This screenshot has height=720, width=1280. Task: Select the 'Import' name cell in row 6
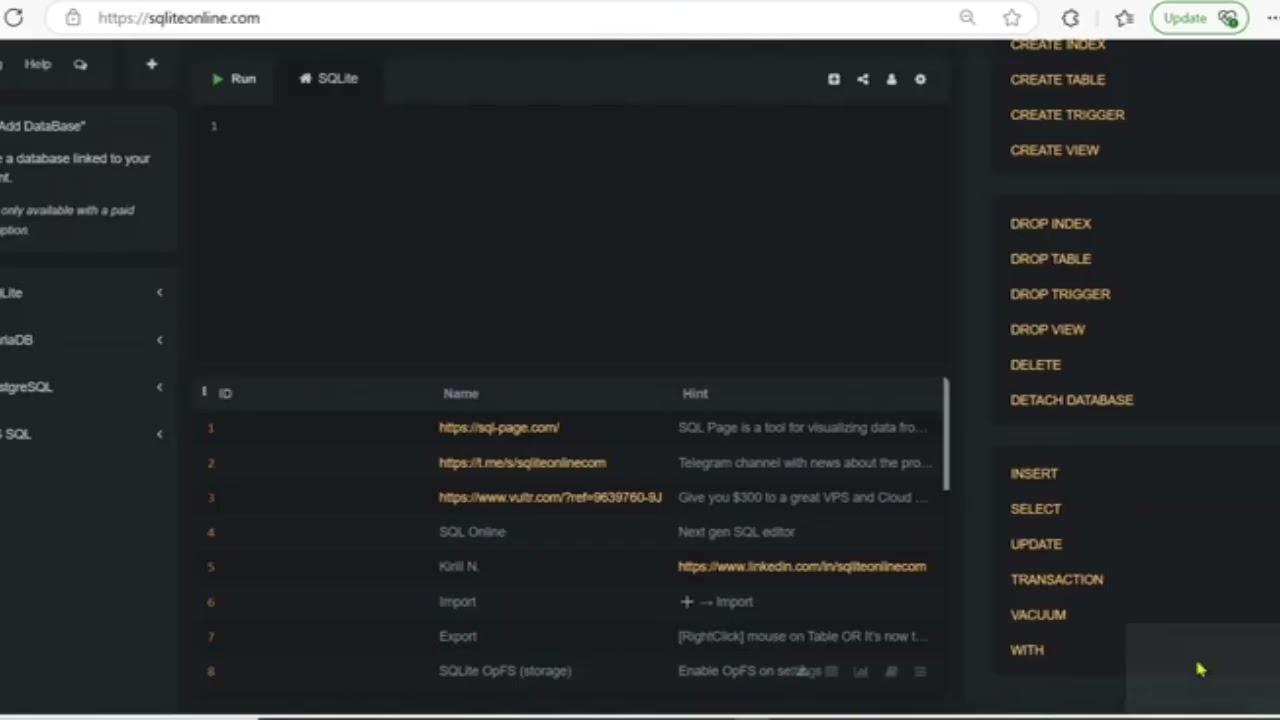coord(457,602)
